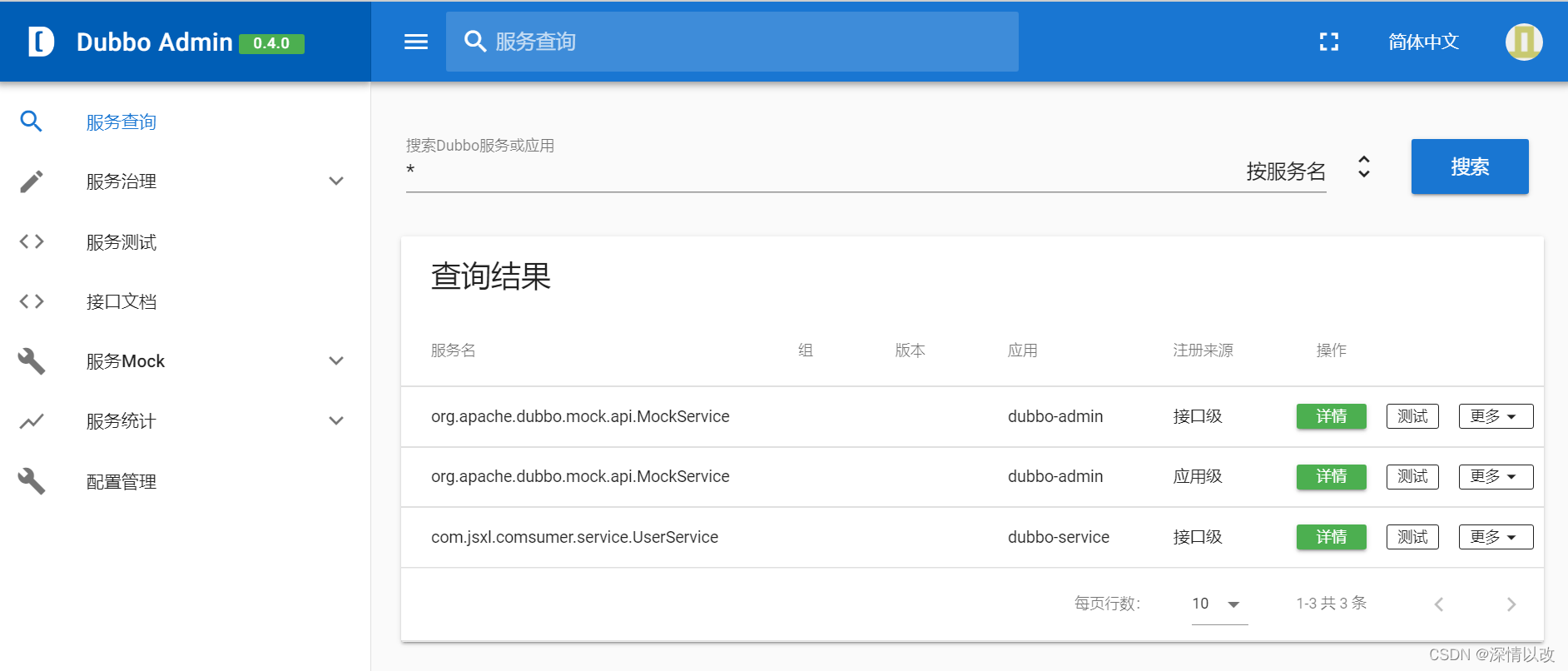
Task: Click the 查询结果 heading
Action: (x=491, y=276)
